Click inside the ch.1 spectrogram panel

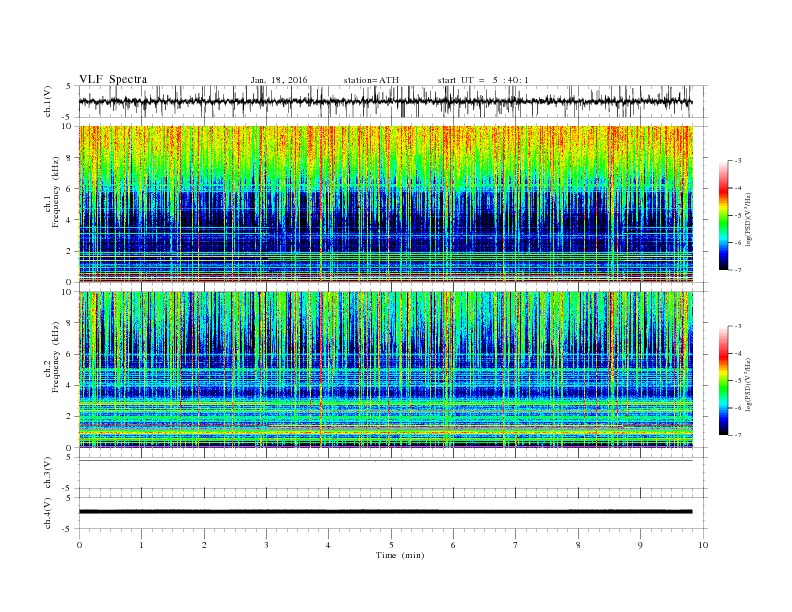tap(386, 203)
